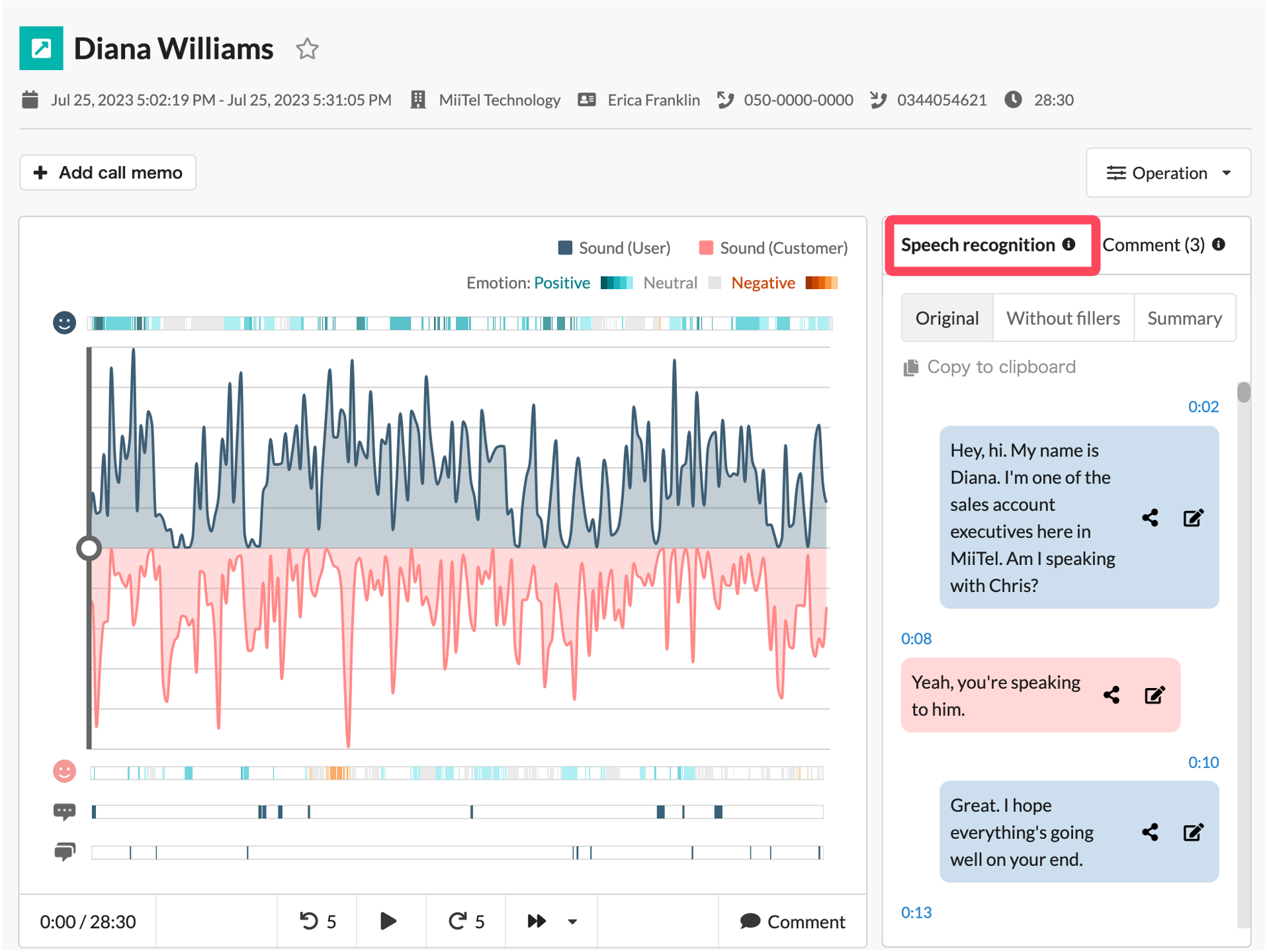Click the user emotion color bar
This screenshot has height=952, width=1267.
click(460, 324)
